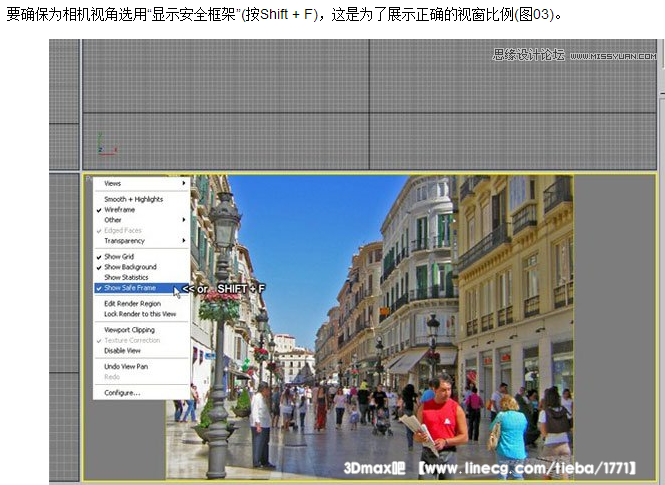The height and width of the screenshot is (485, 665).
Task: Toggle the Wireframe display option
Action: [x=141, y=209]
